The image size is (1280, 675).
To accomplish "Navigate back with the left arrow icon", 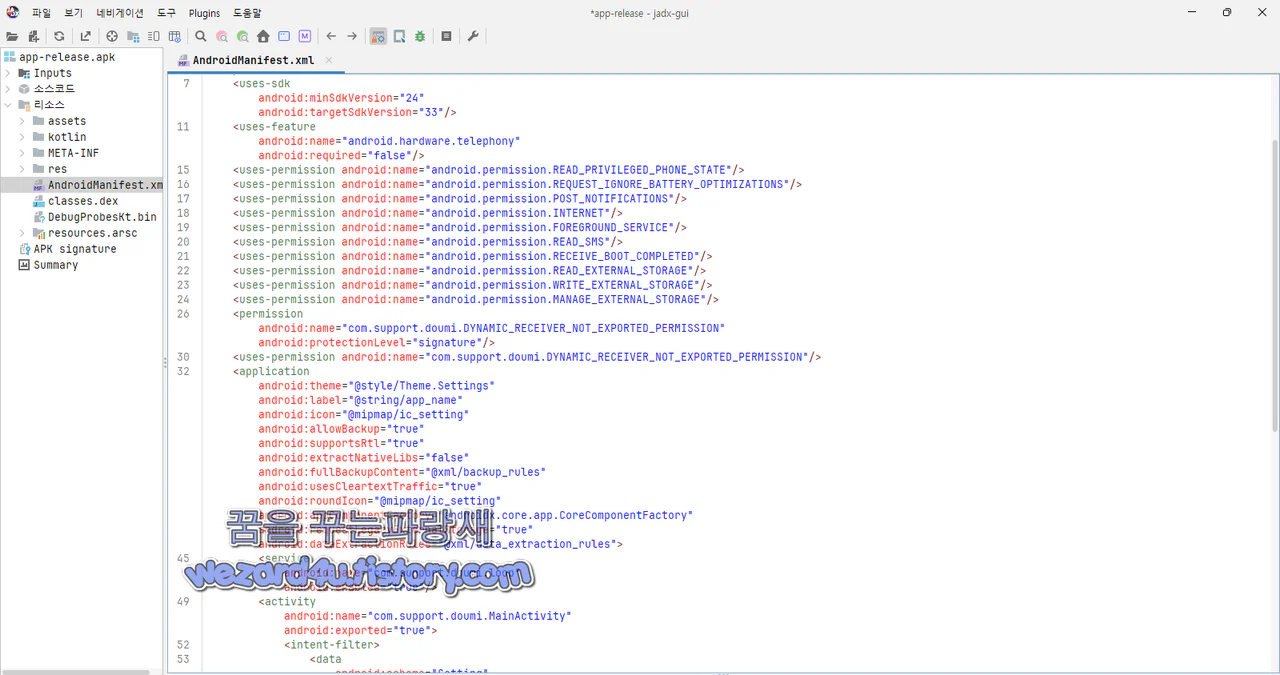I will [331, 36].
